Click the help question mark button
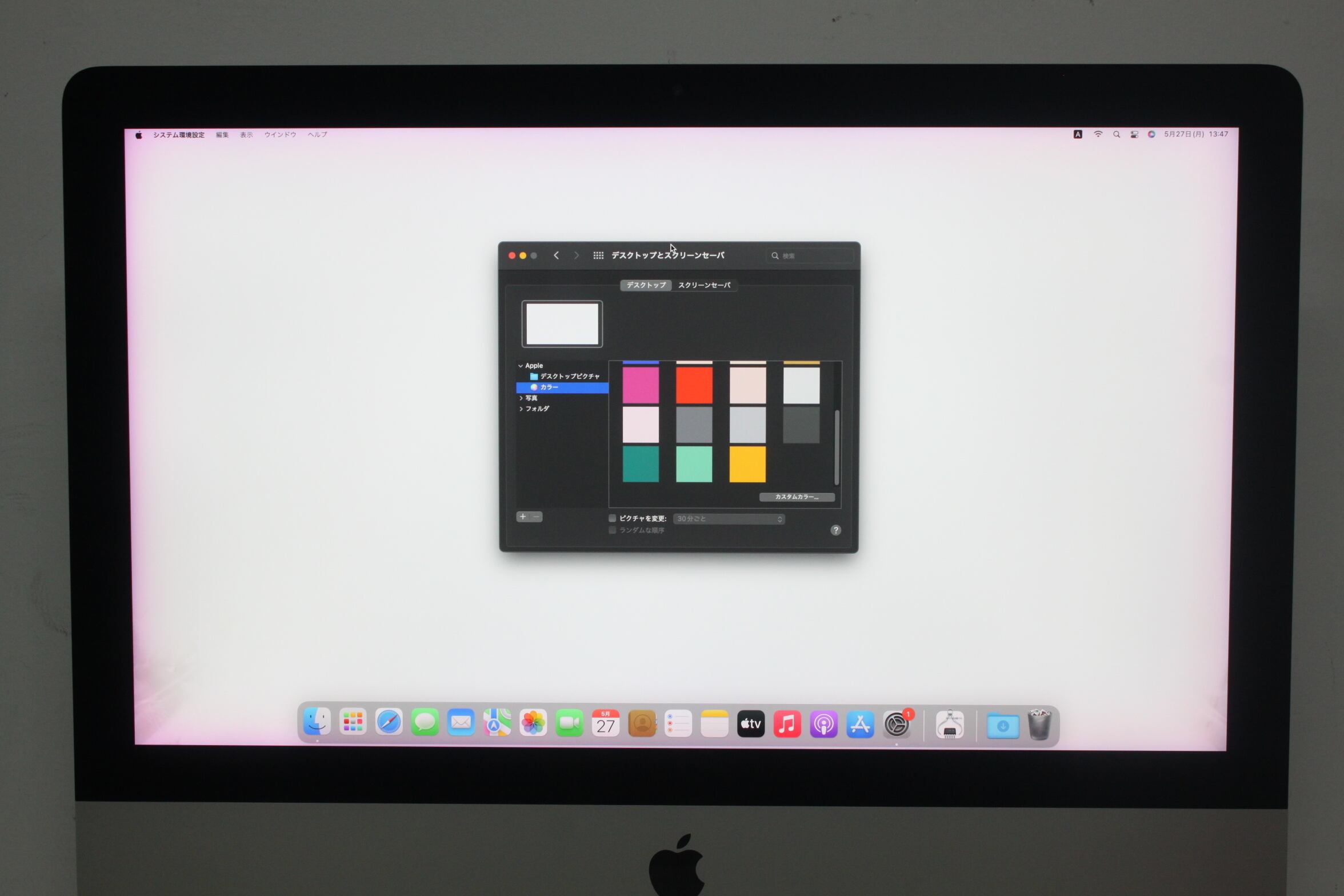The image size is (1344, 896). tap(835, 530)
